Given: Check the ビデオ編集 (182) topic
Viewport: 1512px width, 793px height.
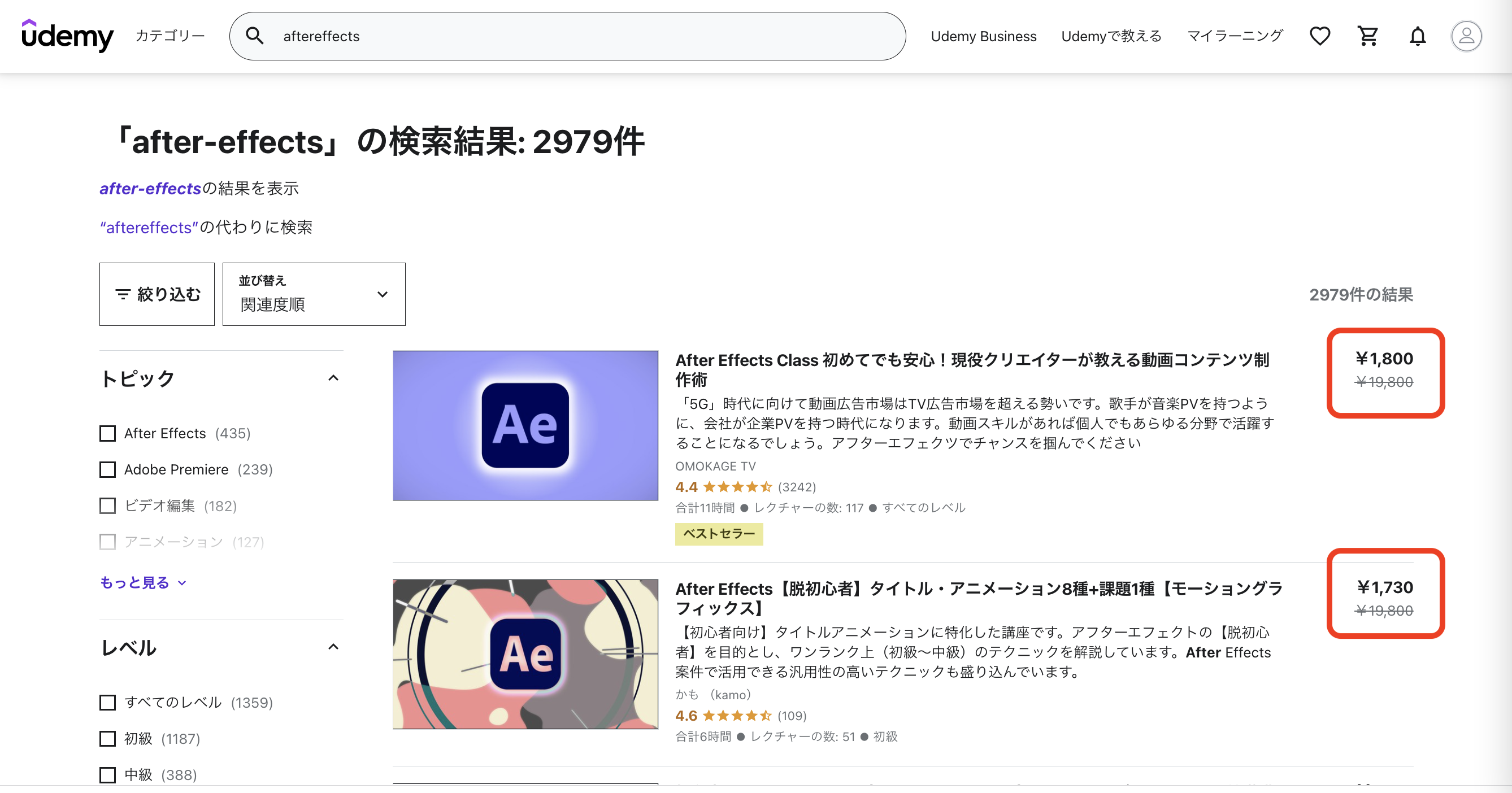Looking at the screenshot, I should (x=107, y=506).
